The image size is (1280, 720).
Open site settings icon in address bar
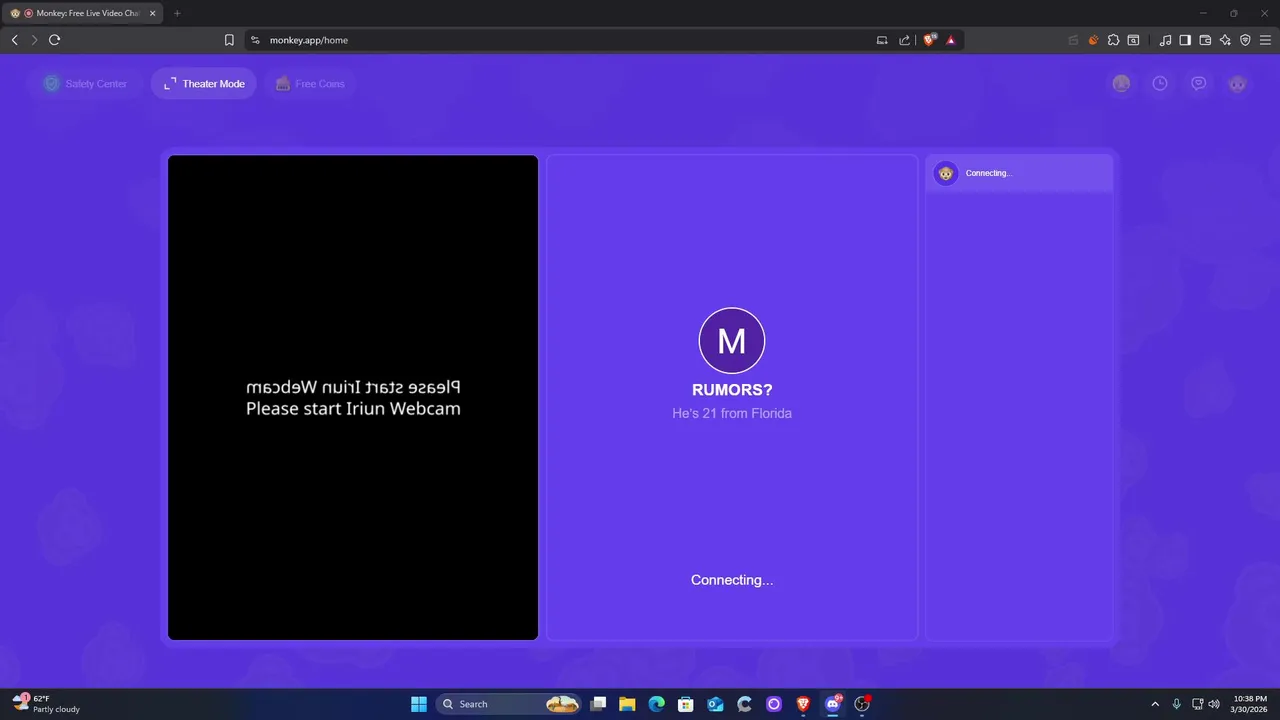[x=255, y=40]
